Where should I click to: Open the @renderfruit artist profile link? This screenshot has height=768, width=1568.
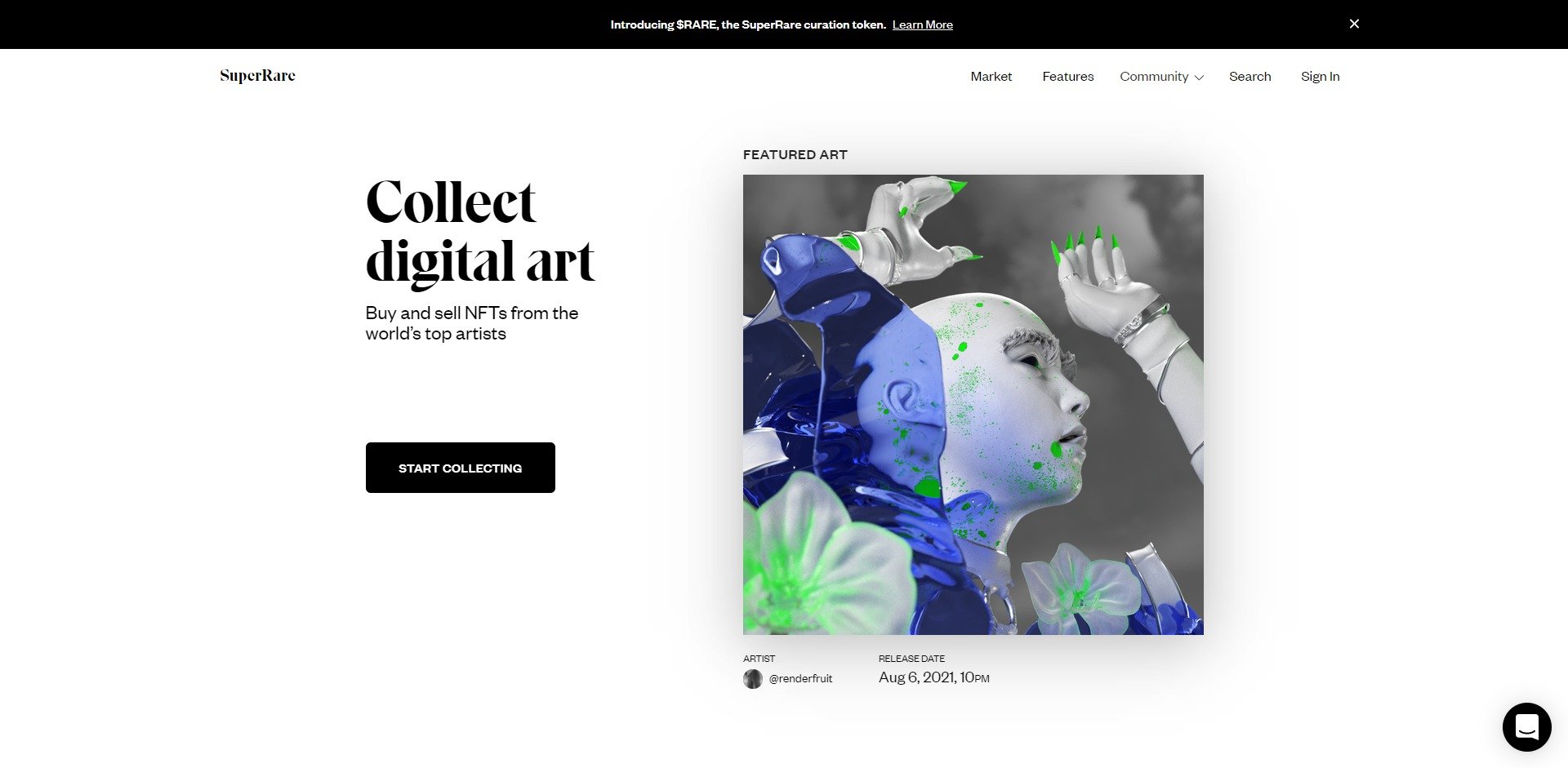pyautogui.click(x=800, y=679)
